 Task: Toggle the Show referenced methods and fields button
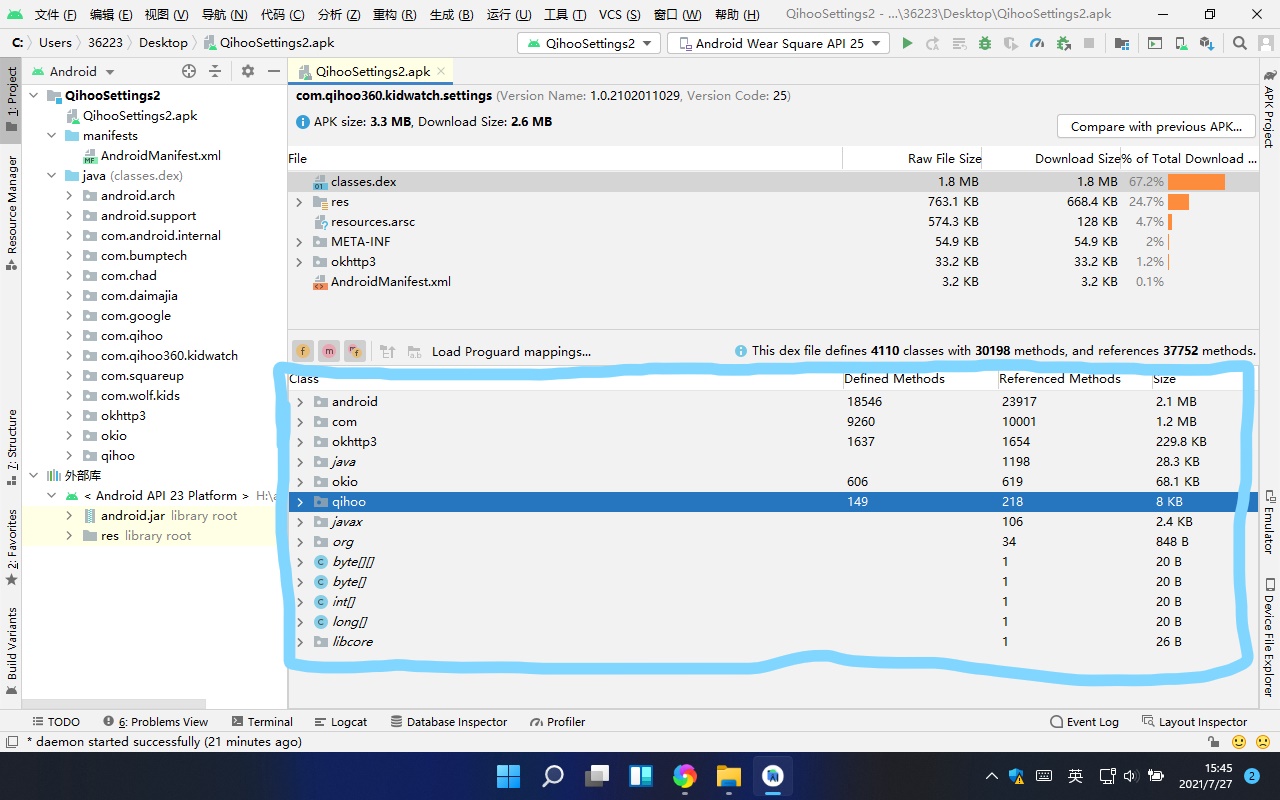355,351
